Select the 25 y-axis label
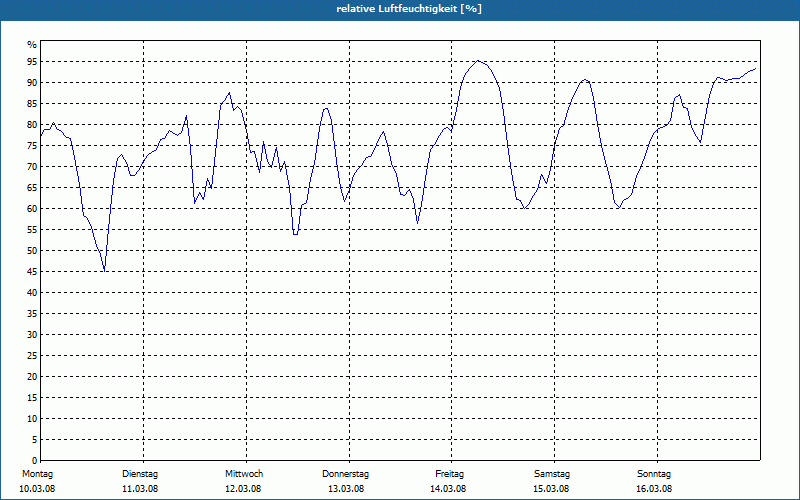The width and height of the screenshot is (800, 500). click(x=32, y=356)
